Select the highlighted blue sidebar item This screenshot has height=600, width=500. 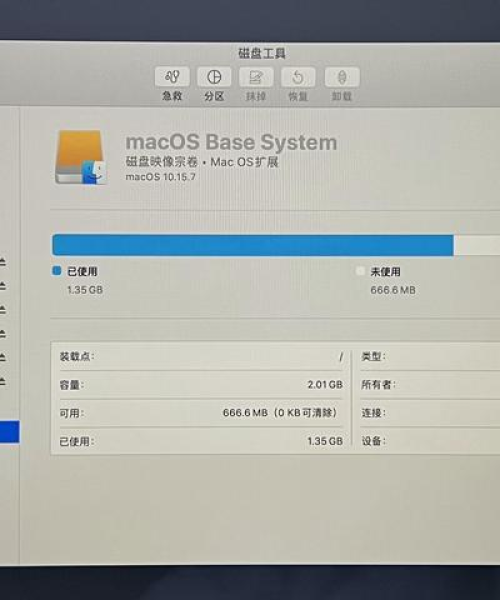point(10,432)
